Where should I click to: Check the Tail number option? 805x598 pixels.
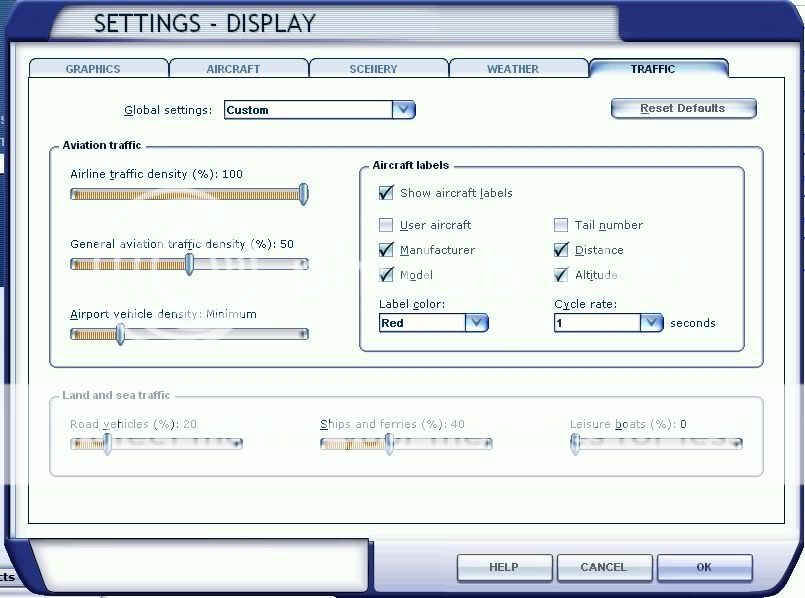coord(561,225)
